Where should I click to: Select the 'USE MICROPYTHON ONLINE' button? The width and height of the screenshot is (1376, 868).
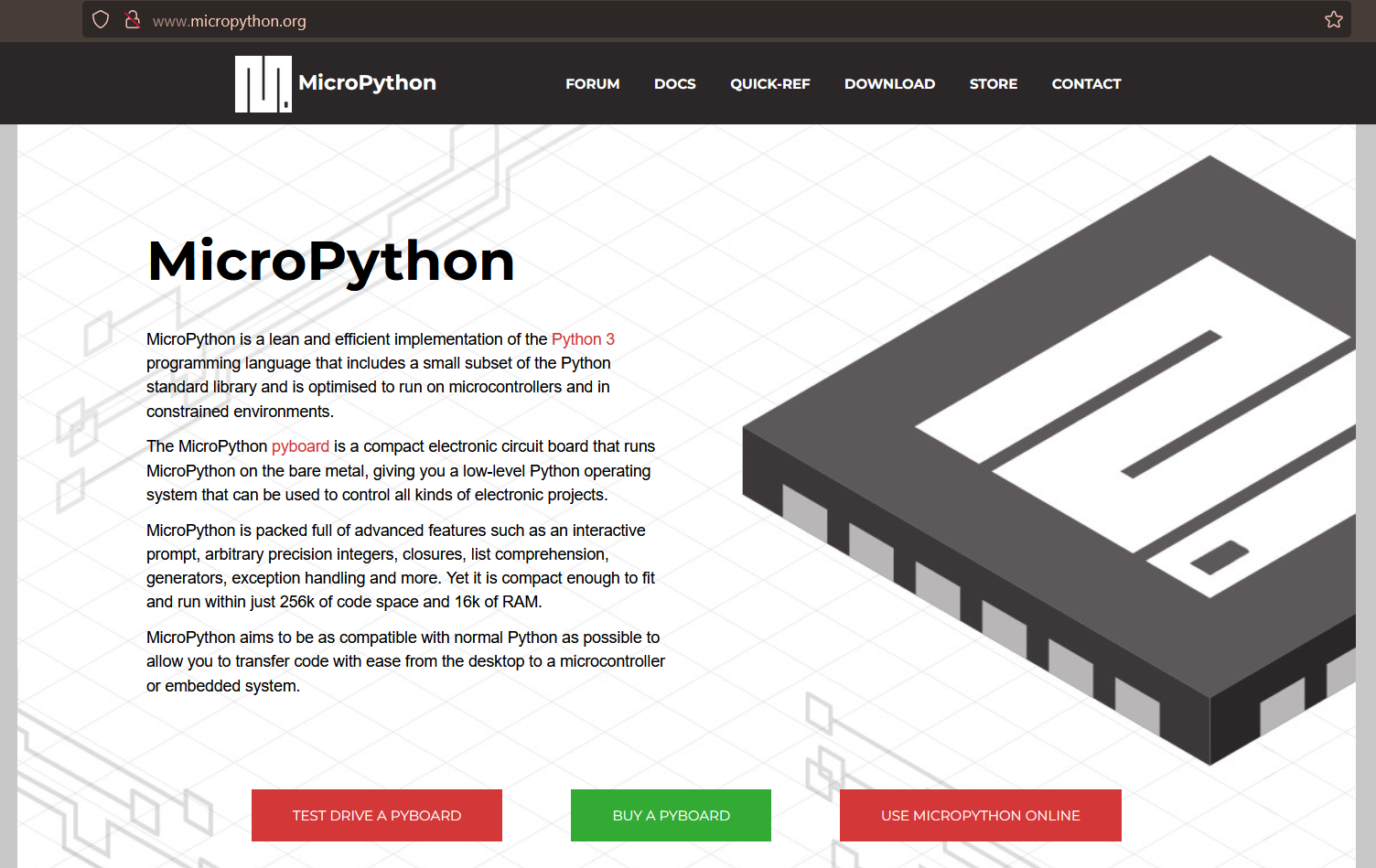[980, 815]
